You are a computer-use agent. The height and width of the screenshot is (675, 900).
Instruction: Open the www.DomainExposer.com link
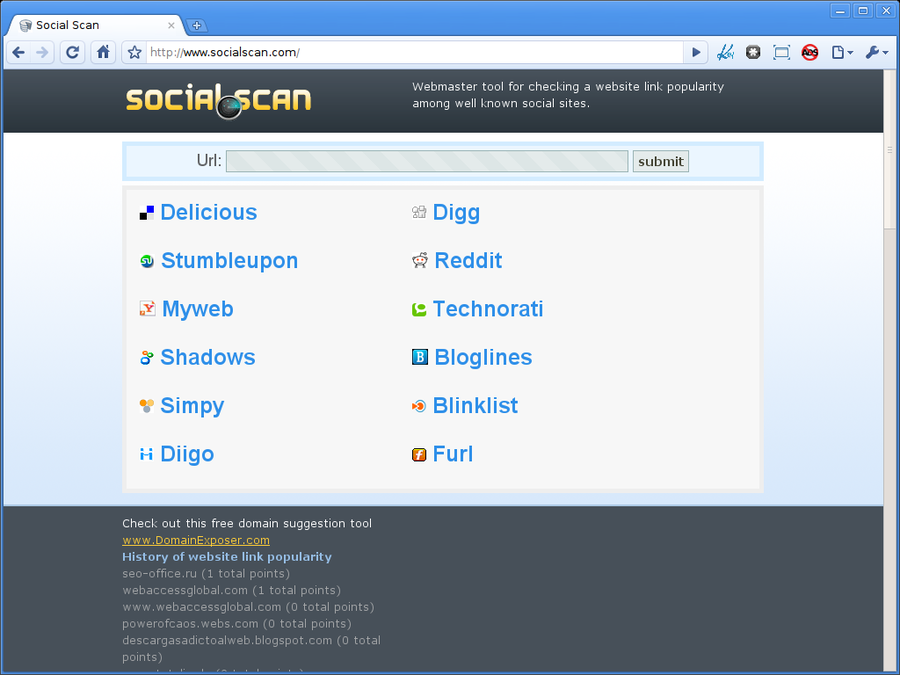tap(196, 540)
